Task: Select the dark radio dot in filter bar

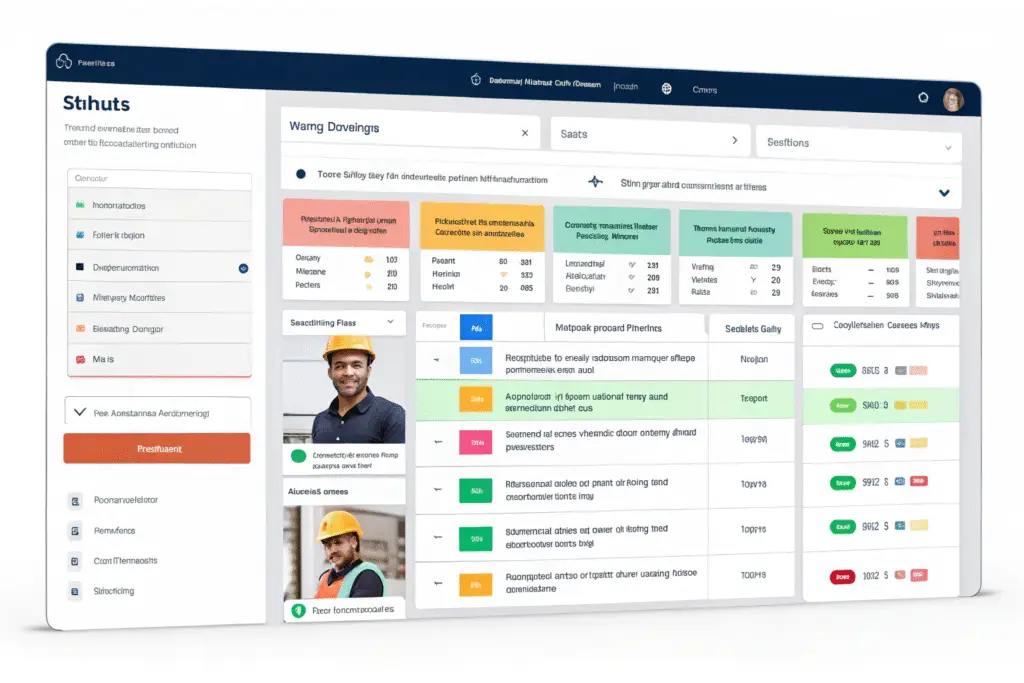Action: coord(300,174)
